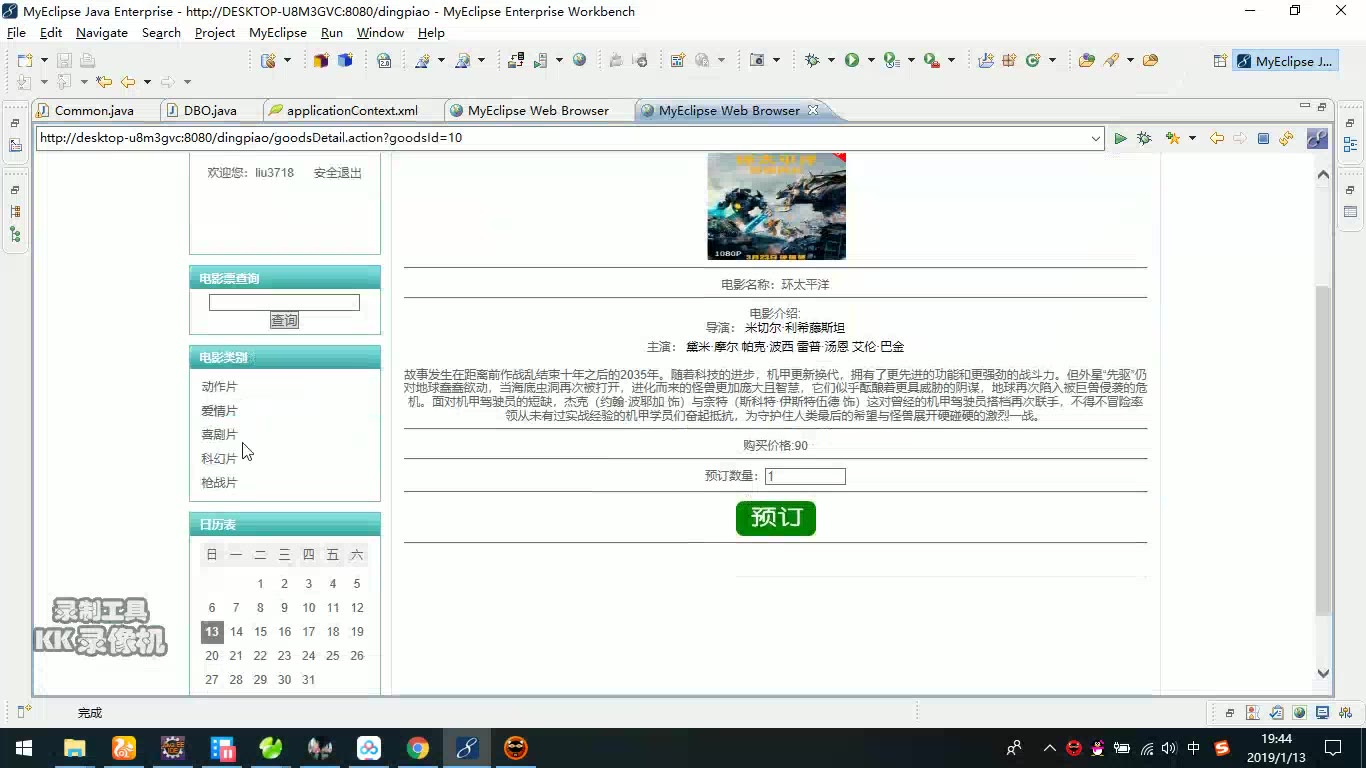Open the File menu
Image resolution: width=1366 pixels, height=768 pixels.
click(x=17, y=33)
